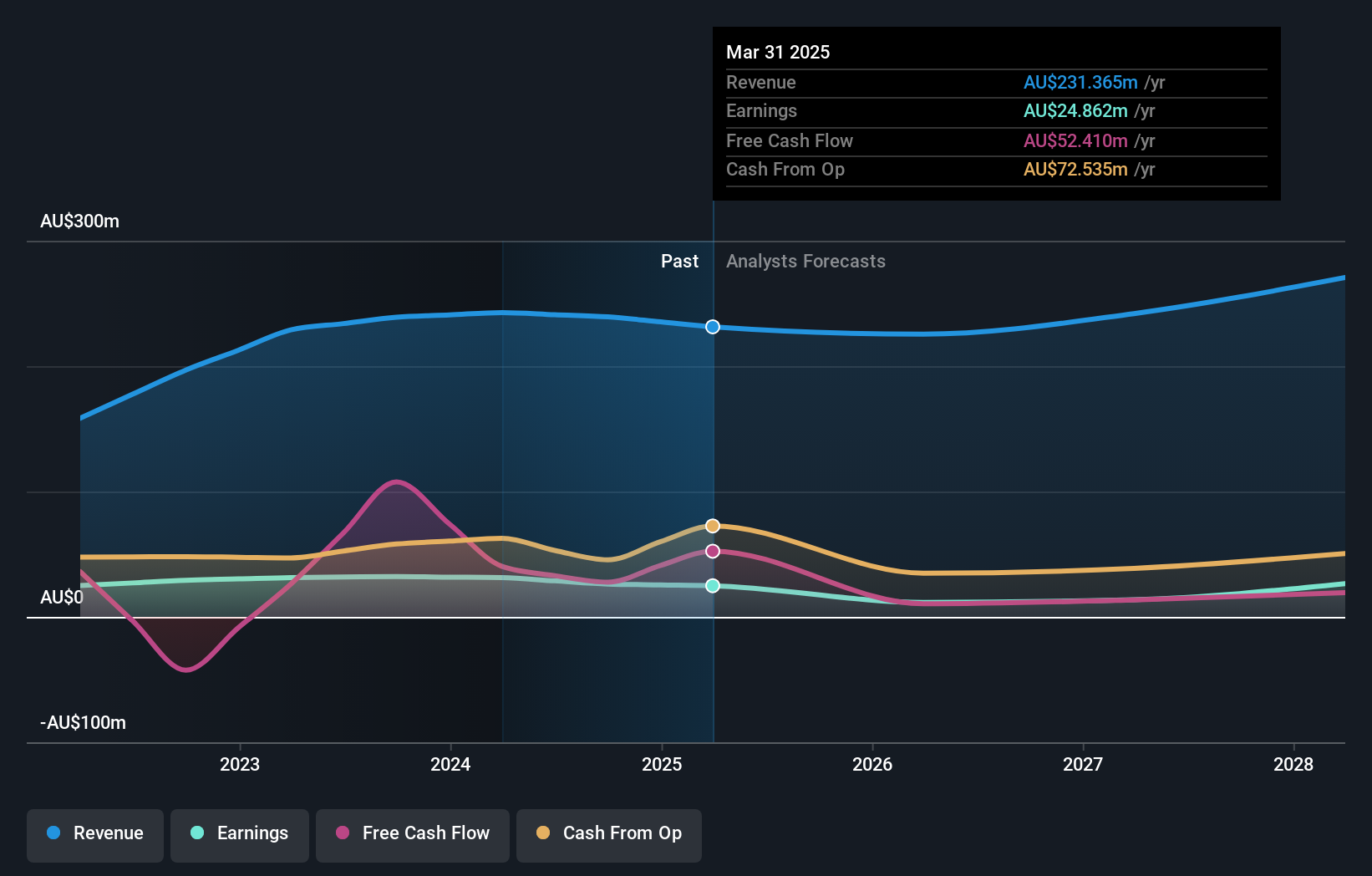The width and height of the screenshot is (1372, 876).
Task: Click the orange Cash From Op legend dot
Action: (x=543, y=833)
